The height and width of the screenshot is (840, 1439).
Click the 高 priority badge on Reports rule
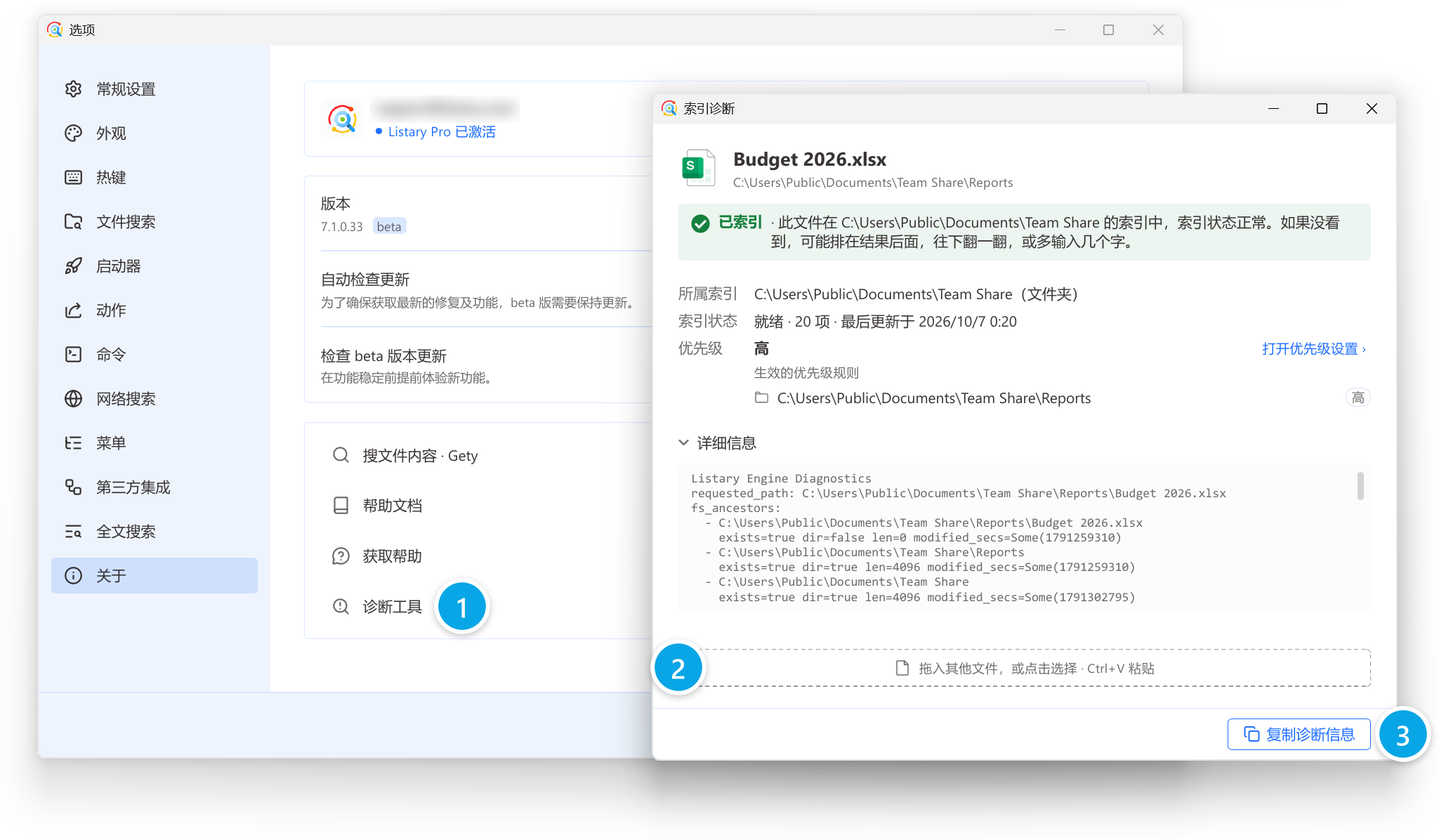tap(1358, 398)
